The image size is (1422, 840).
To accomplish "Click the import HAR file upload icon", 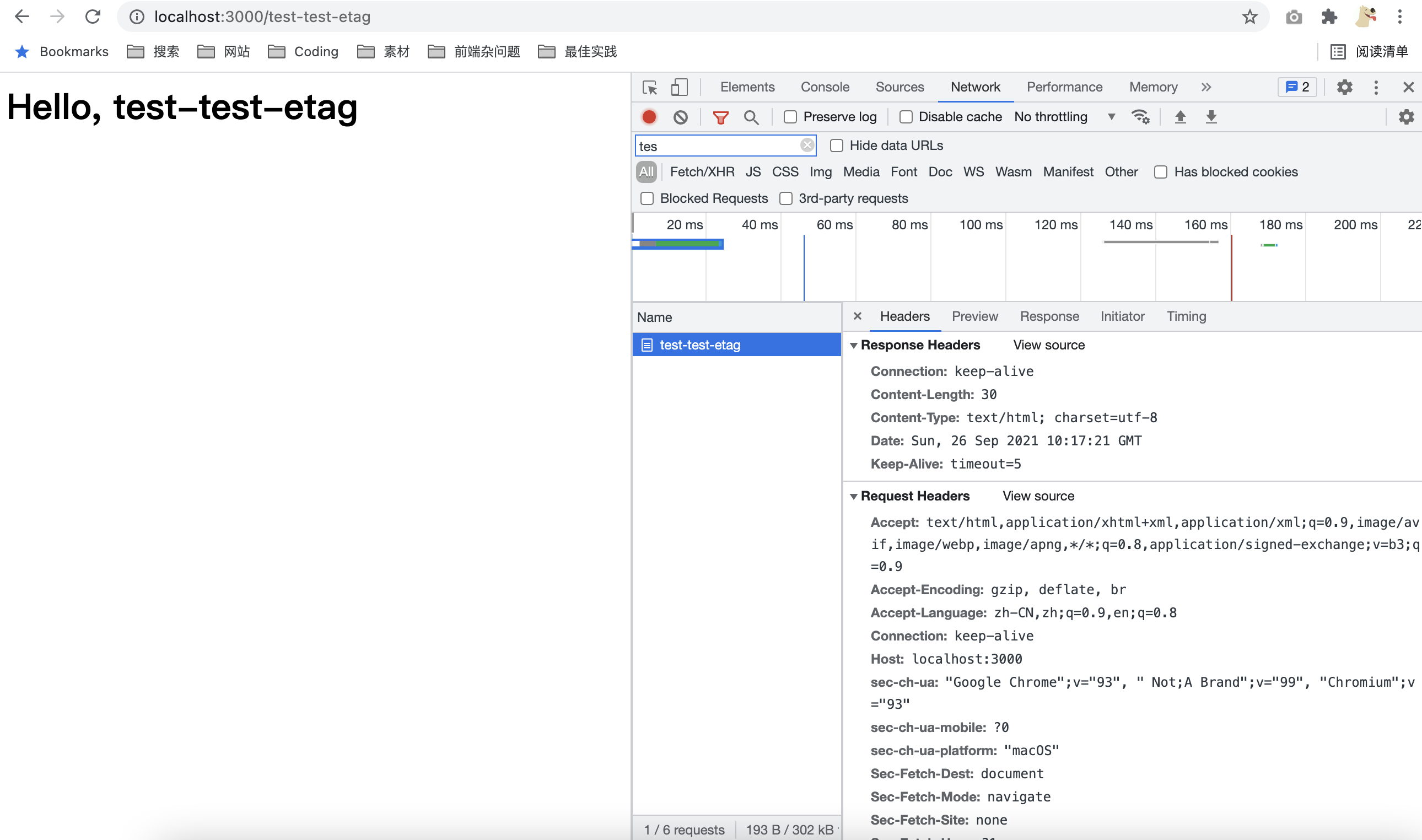I will [1180, 117].
